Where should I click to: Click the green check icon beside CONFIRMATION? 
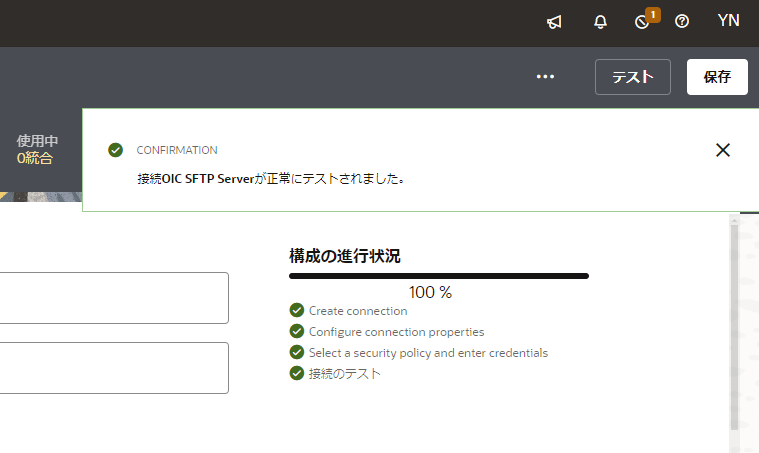pyautogui.click(x=116, y=150)
